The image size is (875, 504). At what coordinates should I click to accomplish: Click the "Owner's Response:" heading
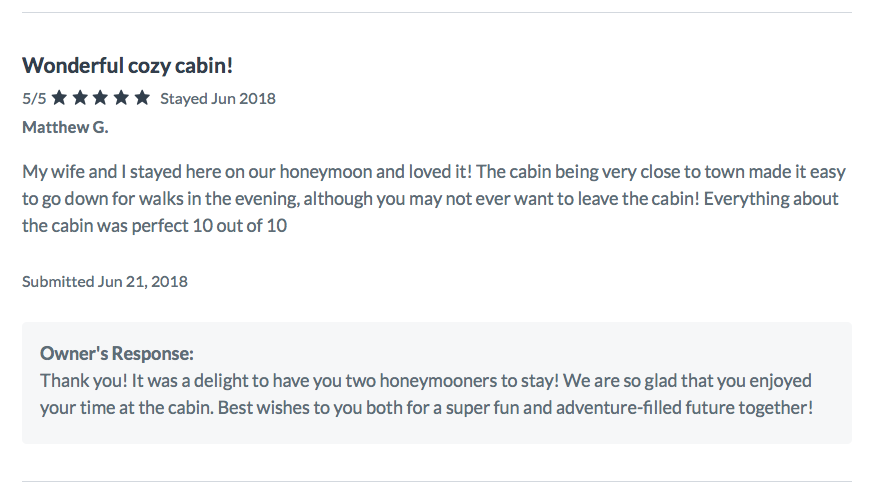coord(117,353)
